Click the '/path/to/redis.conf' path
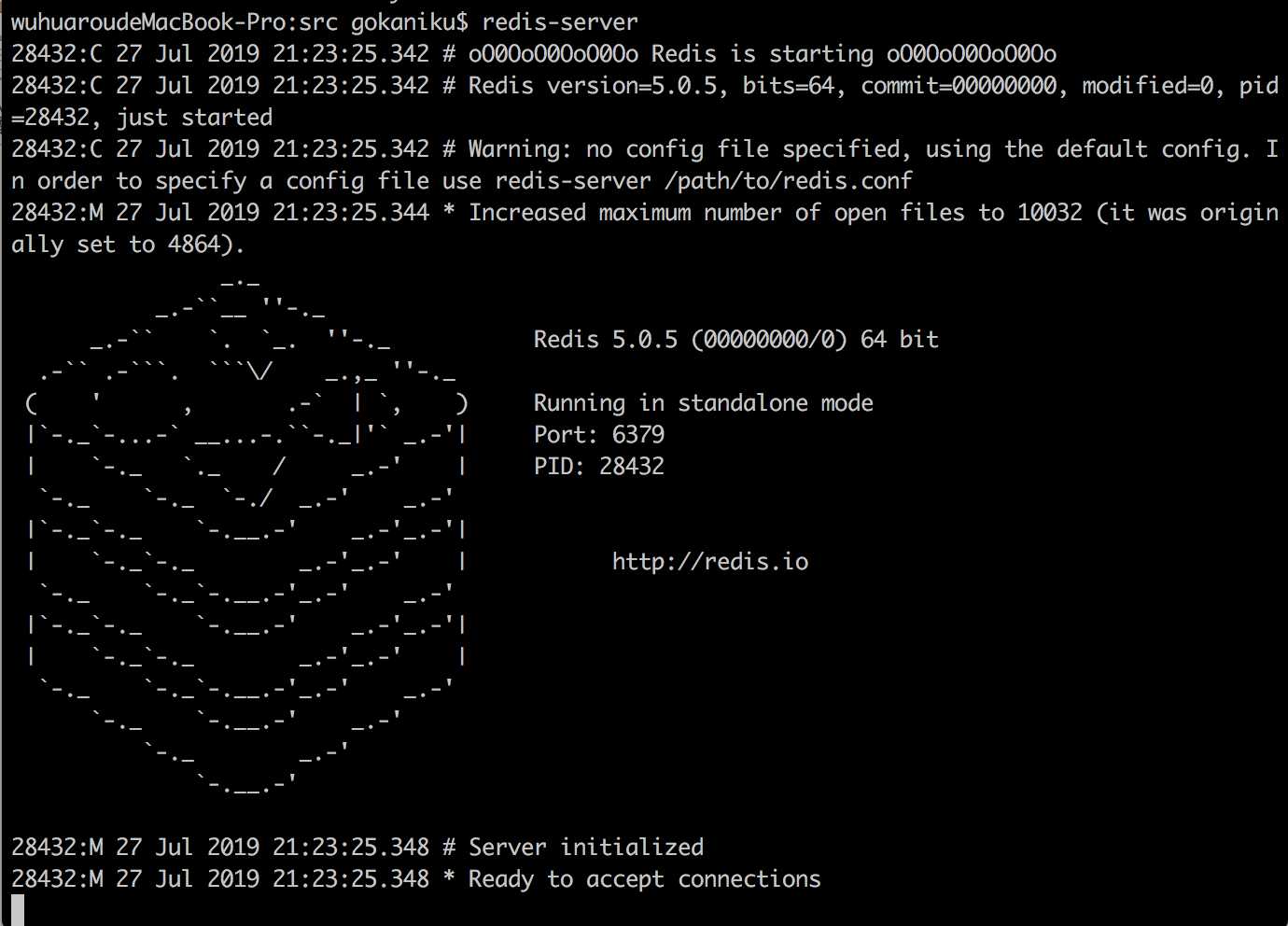The width and height of the screenshot is (1288, 926). 789,180
